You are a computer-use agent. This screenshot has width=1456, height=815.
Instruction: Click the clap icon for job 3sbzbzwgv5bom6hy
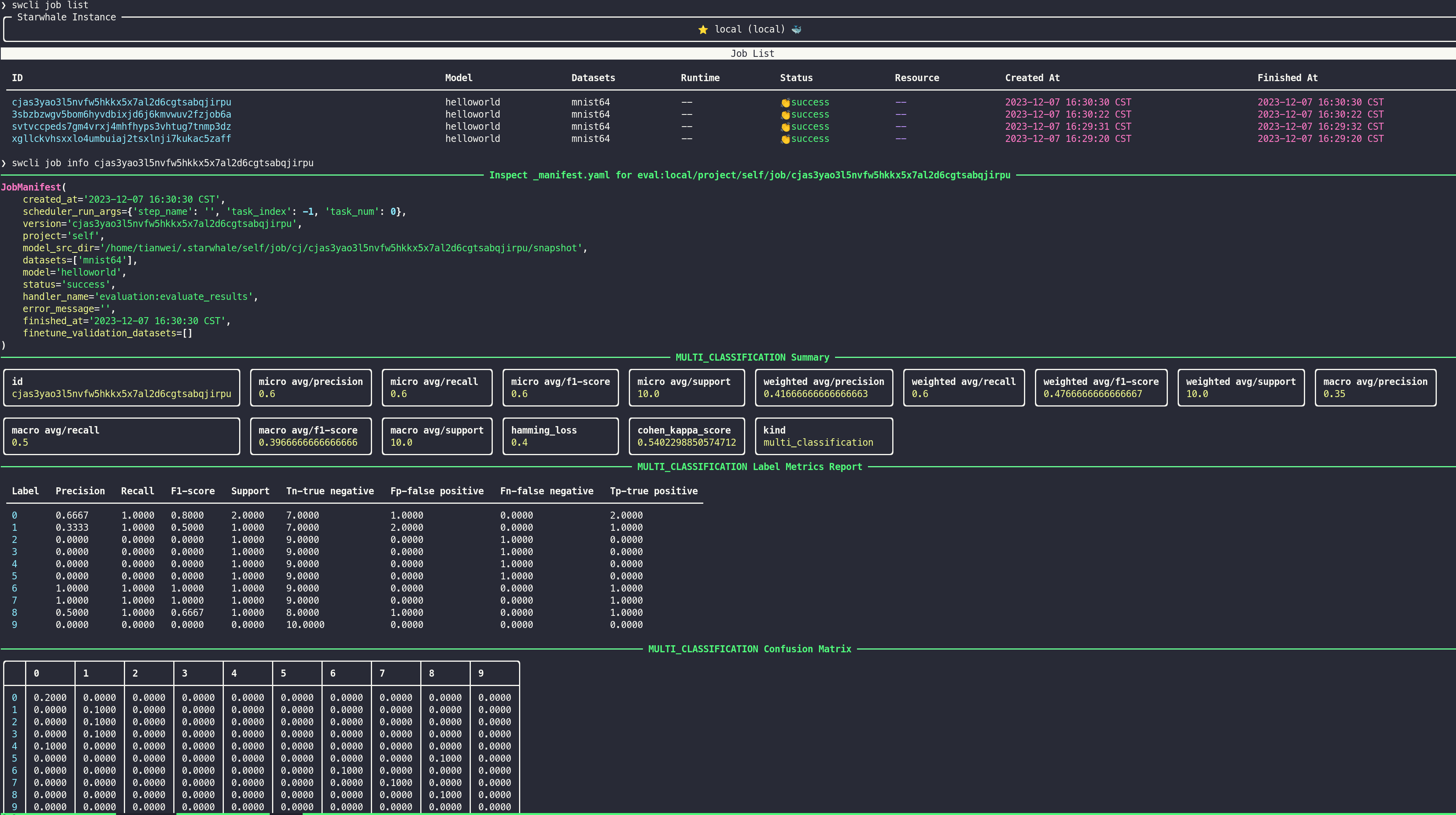tap(785, 115)
